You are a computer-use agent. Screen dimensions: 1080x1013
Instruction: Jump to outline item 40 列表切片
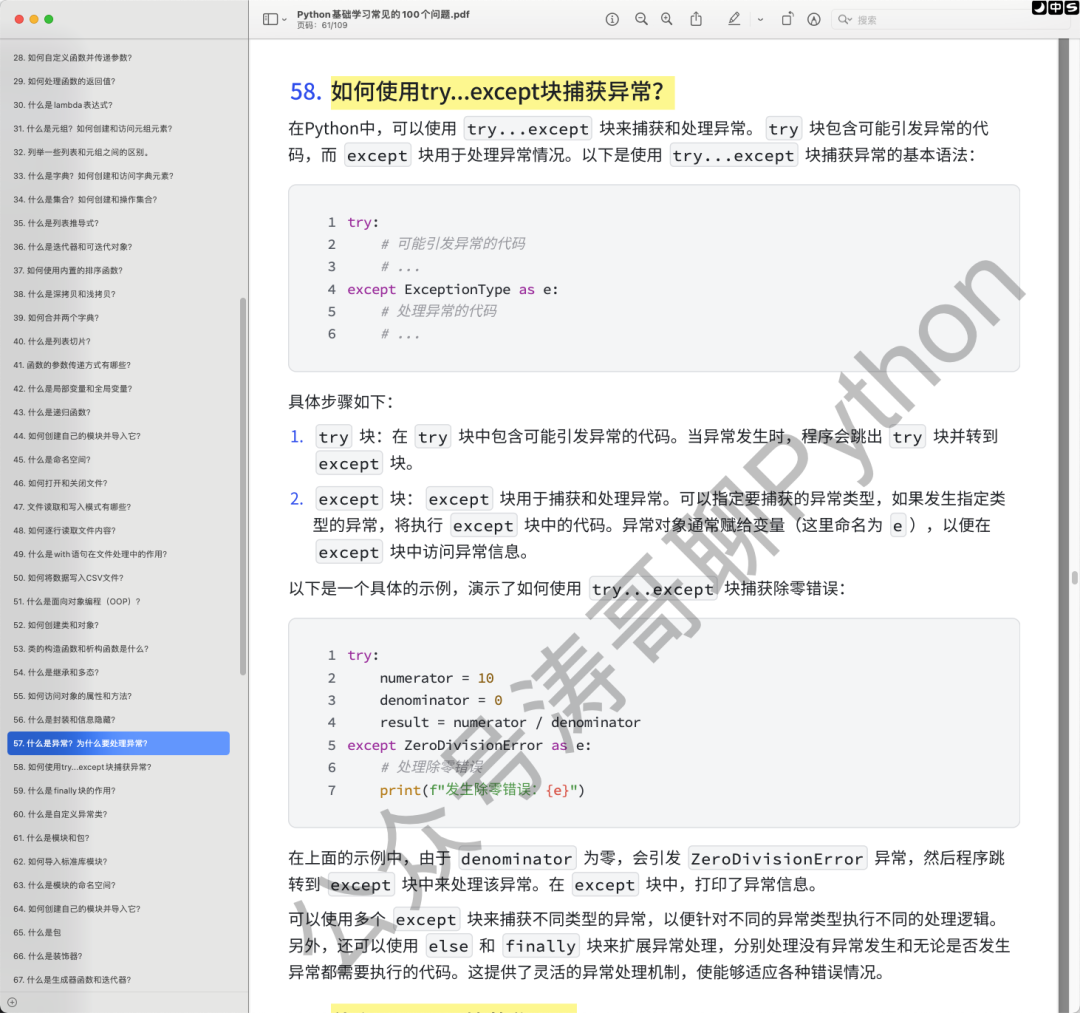tap(52, 342)
